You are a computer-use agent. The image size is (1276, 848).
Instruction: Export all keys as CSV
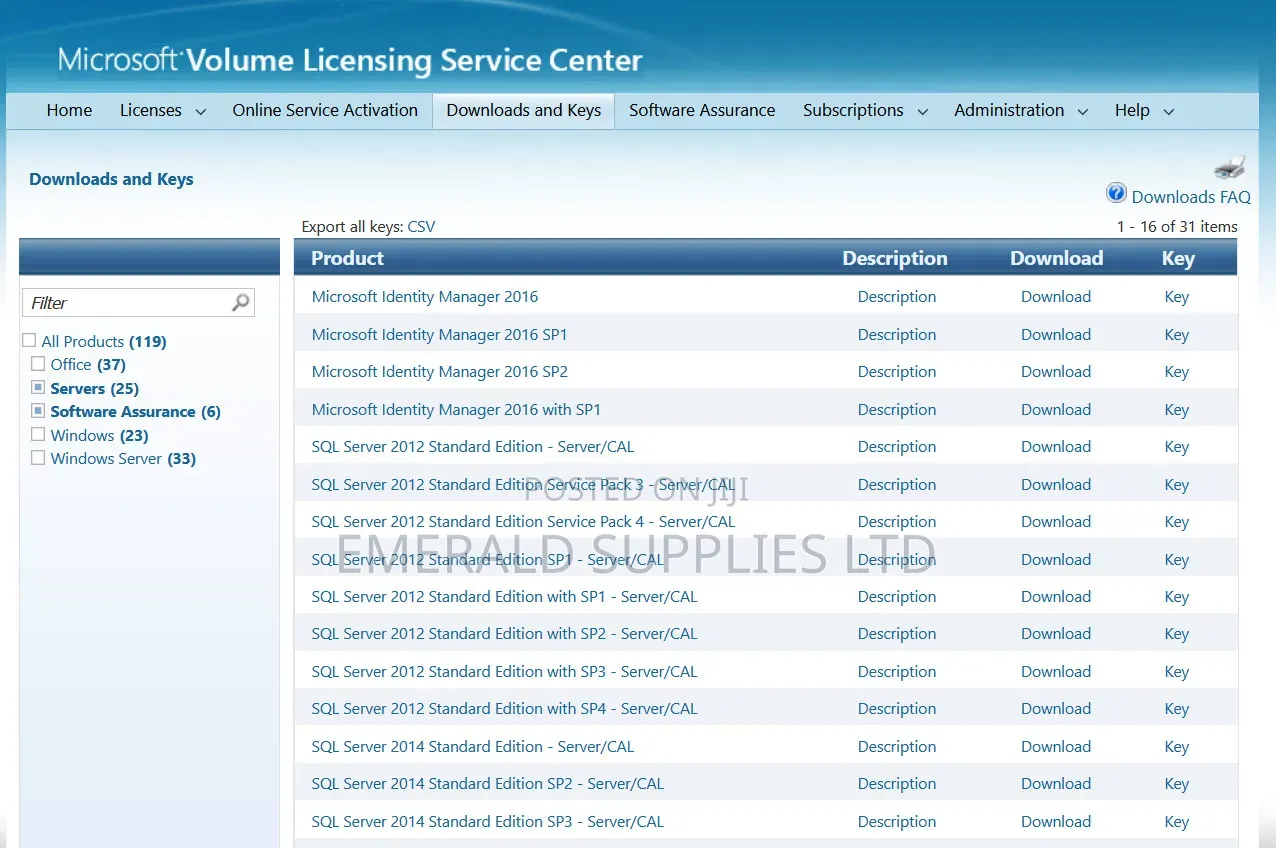click(421, 227)
